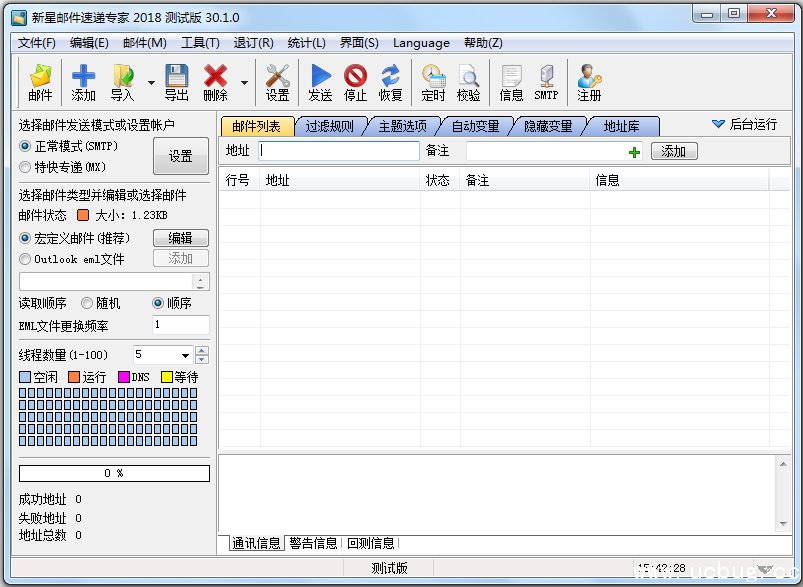Select the Outlook eml文件 radio option
This screenshot has width=803, height=587.
click(26, 259)
